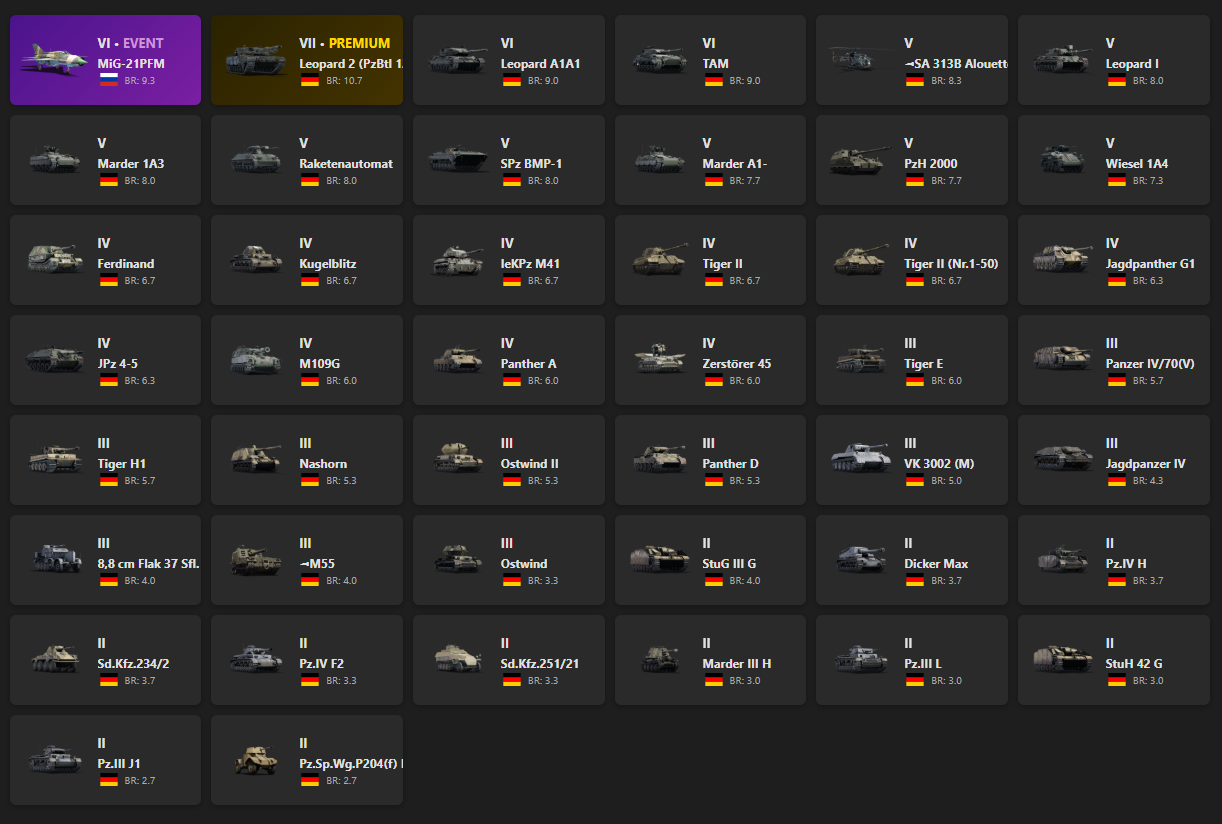This screenshot has width=1222, height=824.
Task: Click the MiG-21PFM jet icon
Action: click(x=50, y=60)
